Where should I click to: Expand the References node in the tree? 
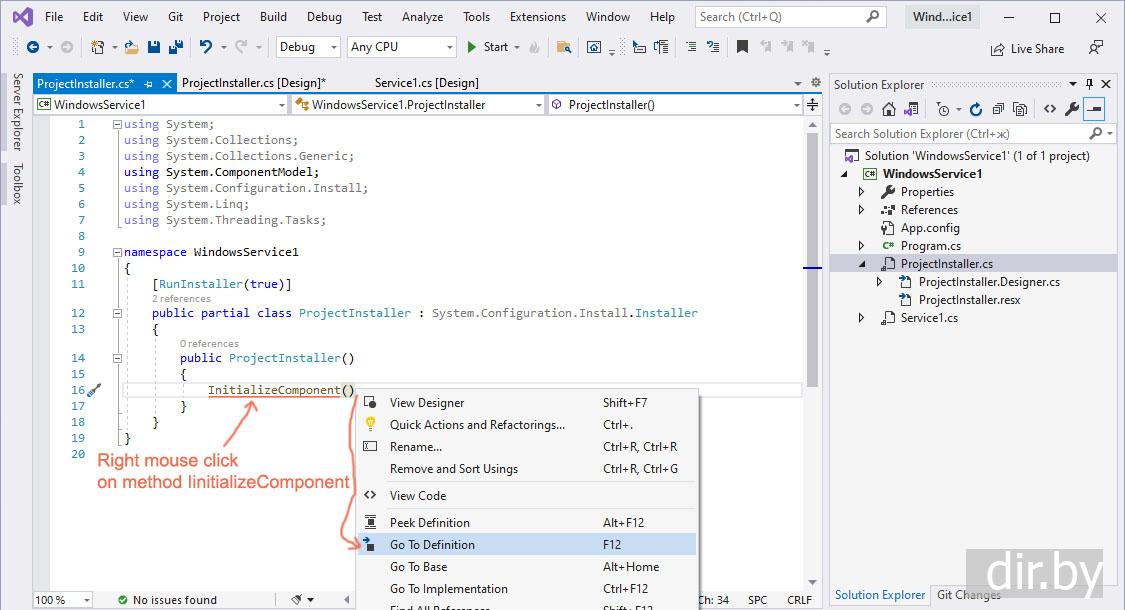click(x=862, y=210)
